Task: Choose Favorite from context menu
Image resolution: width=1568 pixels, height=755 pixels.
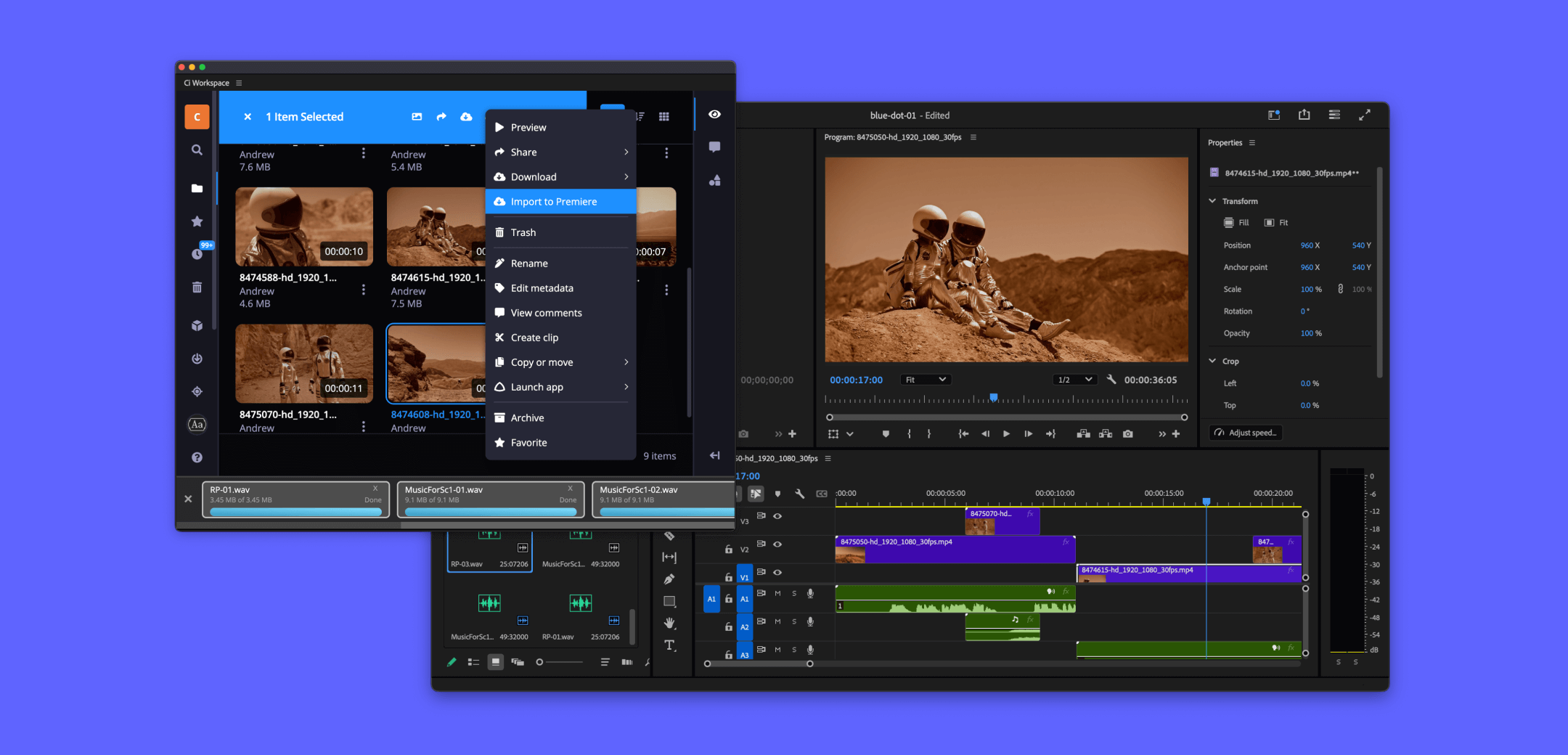Action: 561,443
